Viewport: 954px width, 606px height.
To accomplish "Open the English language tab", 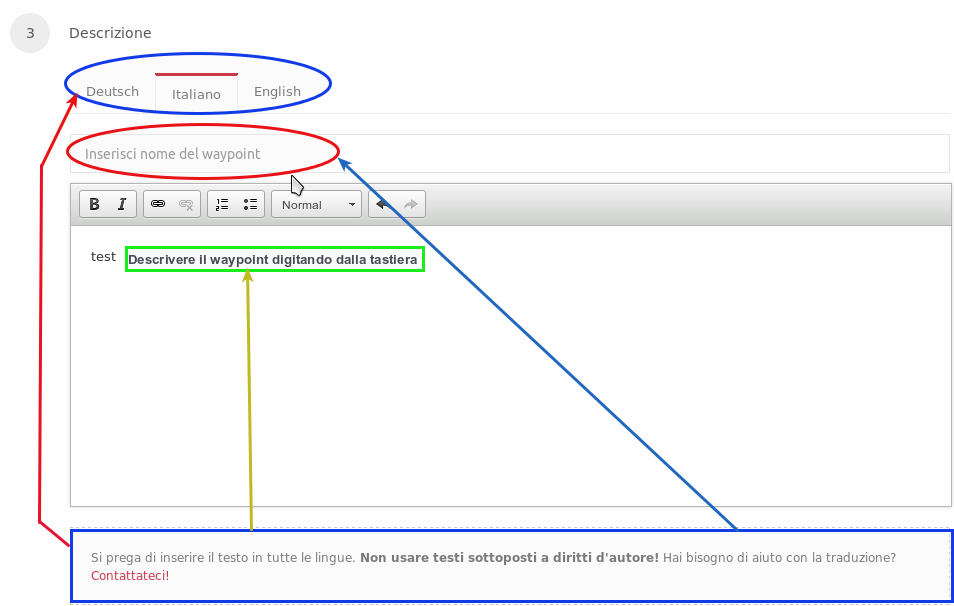I will 277,92.
